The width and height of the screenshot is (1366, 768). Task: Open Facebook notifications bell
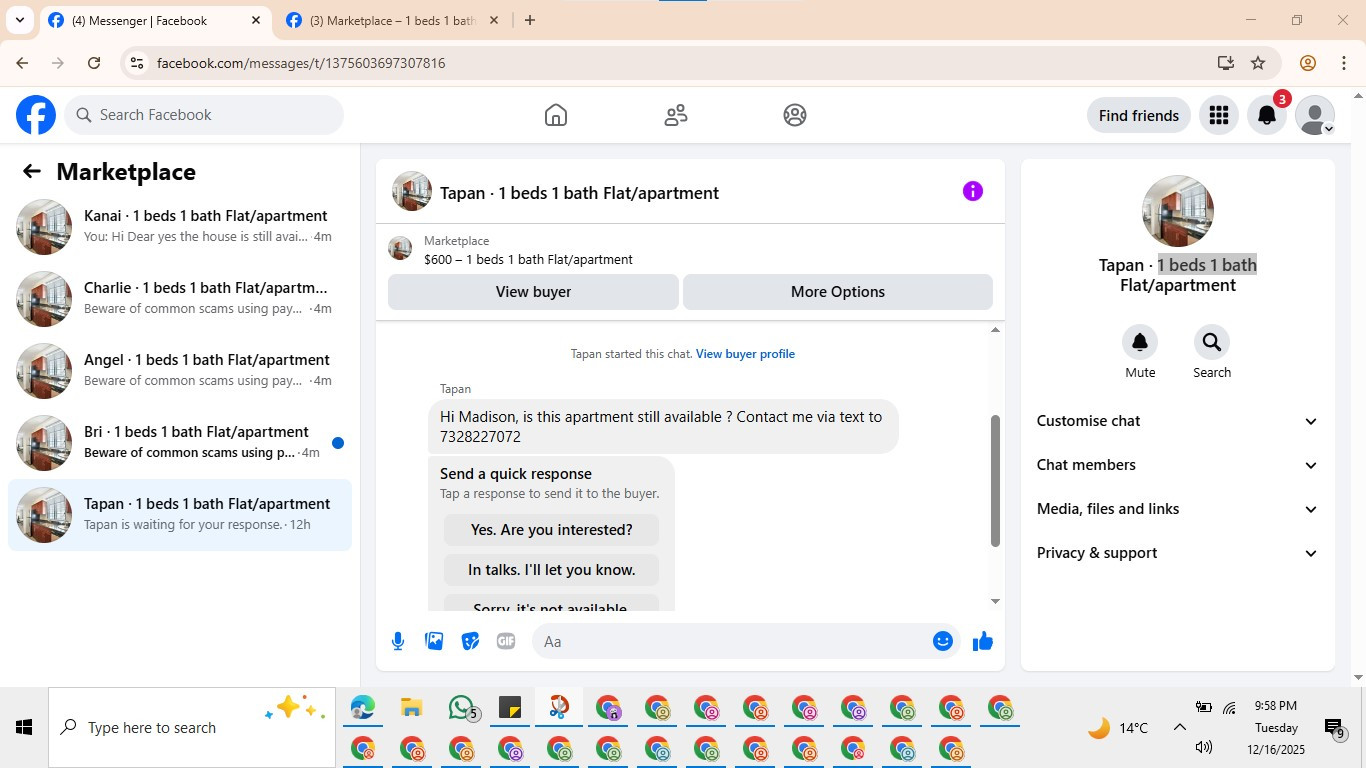click(1267, 115)
